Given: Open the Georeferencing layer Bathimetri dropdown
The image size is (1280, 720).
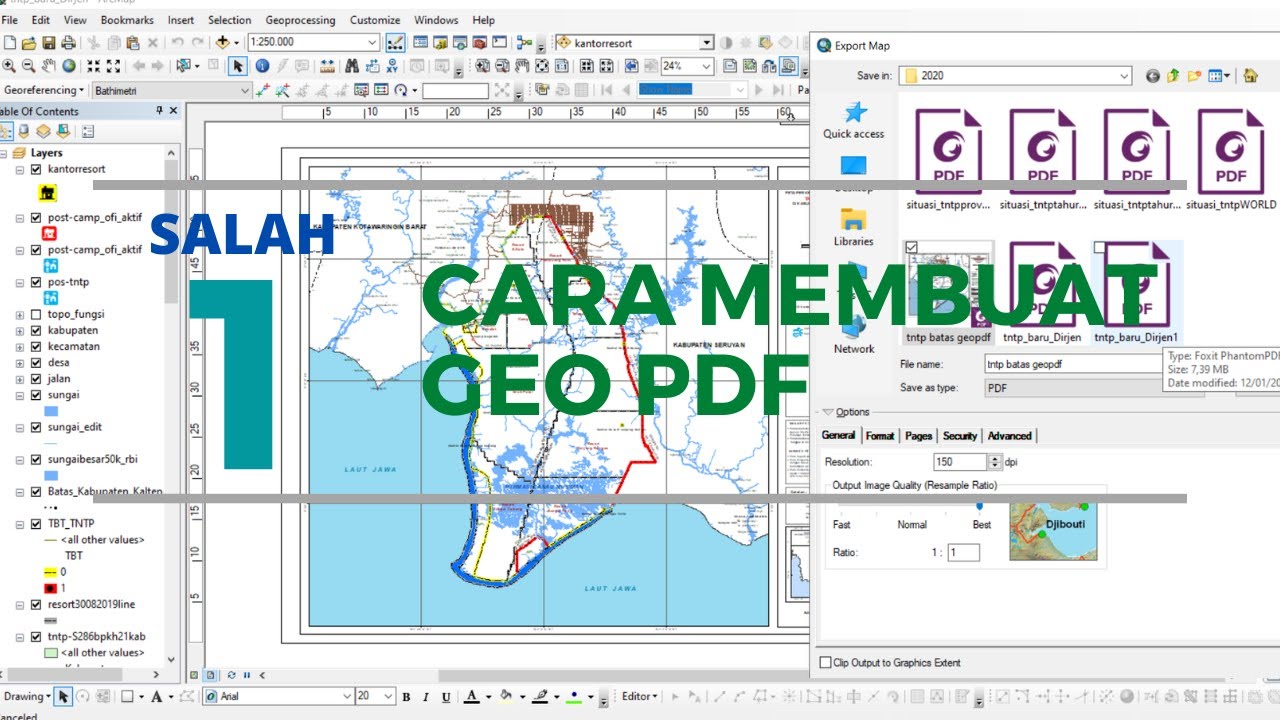Looking at the screenshot, I should point(245,90).
